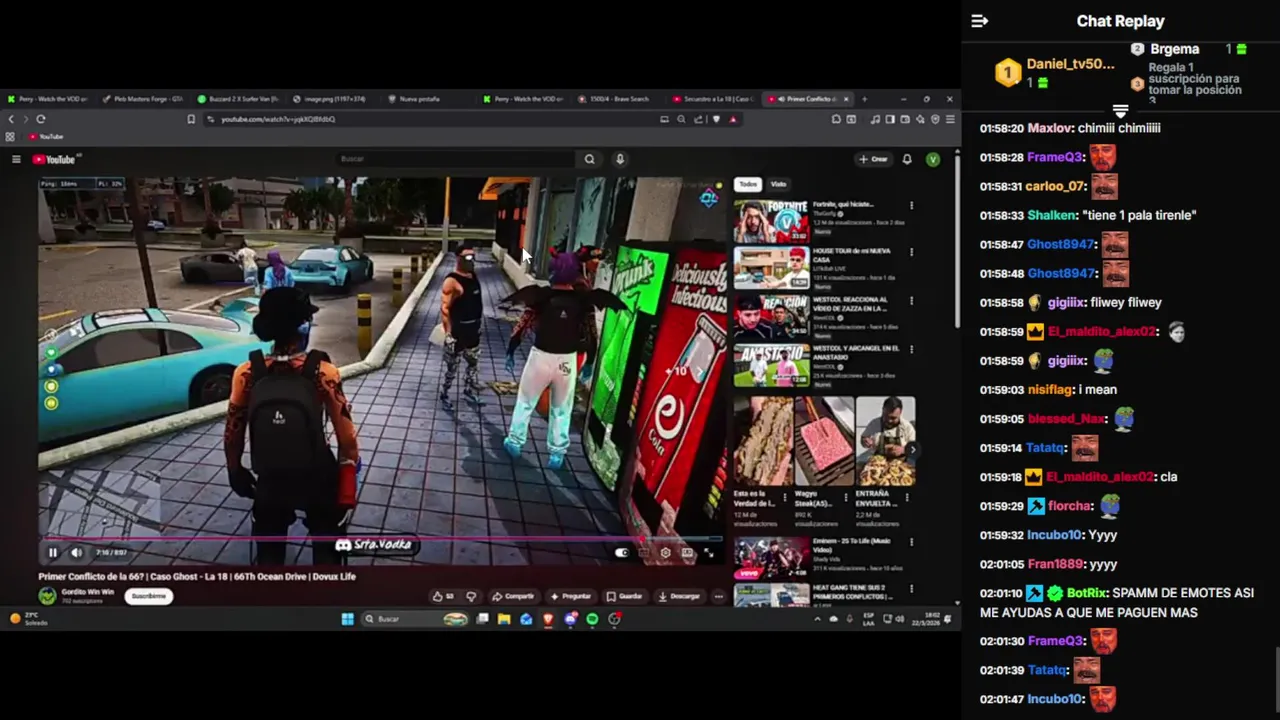Click username nisiflag in chat
The width and height of the screenshot is (1280, 720).
click(x=1048, y=390)
